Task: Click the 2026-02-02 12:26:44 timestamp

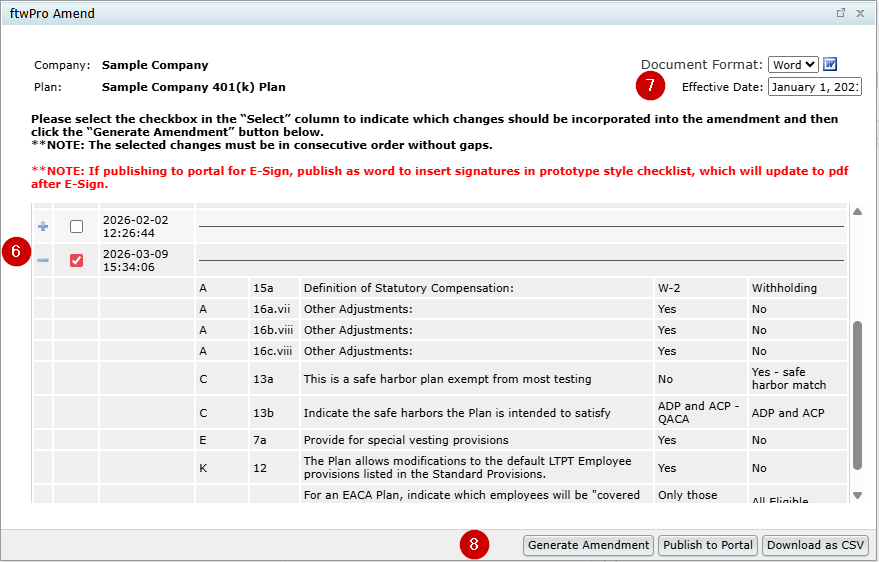Action: coord(136,226)
